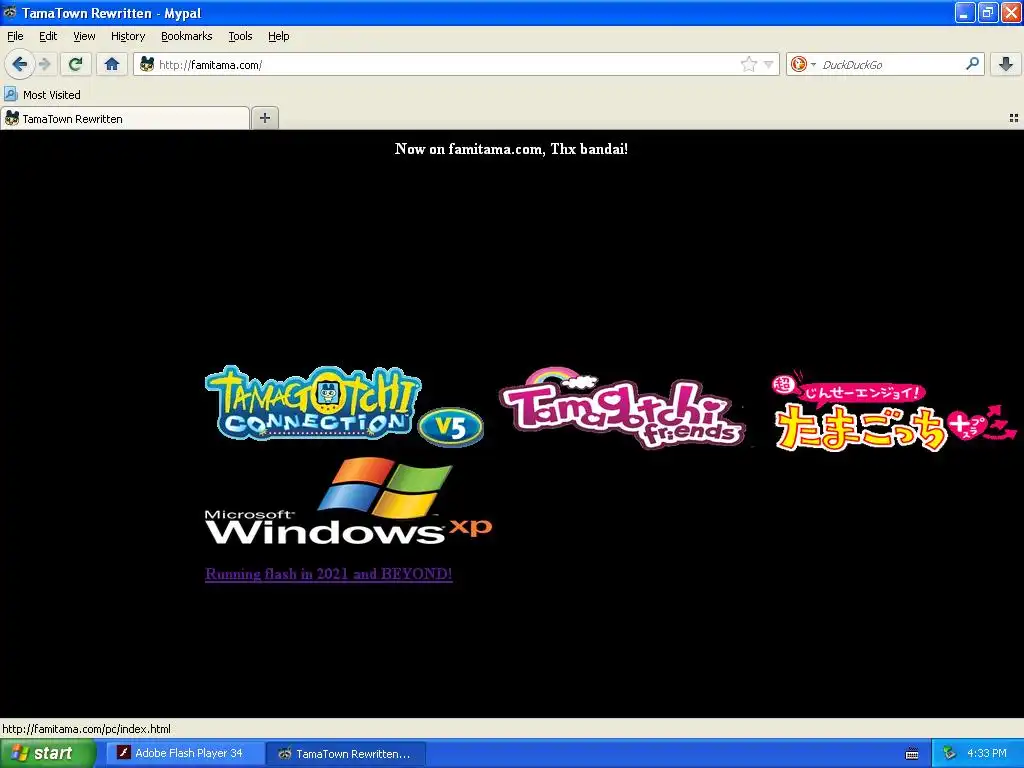
Task: Click the search magnifier icon
Action: pos(972,63)
